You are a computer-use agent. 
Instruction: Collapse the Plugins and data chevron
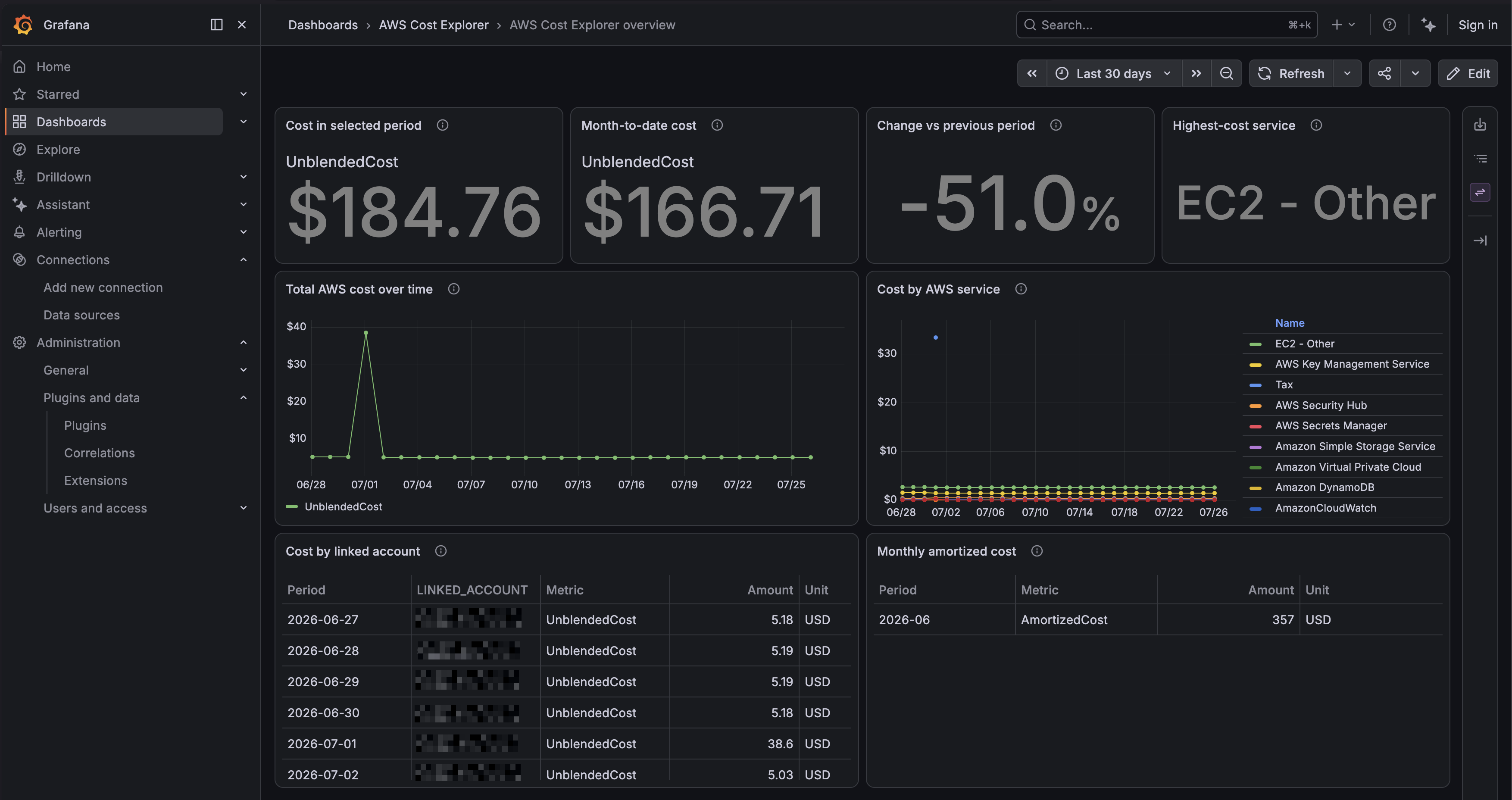(x=244, y=397)
